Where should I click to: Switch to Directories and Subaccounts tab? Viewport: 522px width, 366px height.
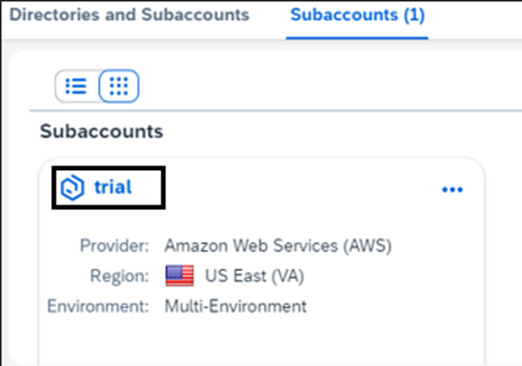click(129, 15)
